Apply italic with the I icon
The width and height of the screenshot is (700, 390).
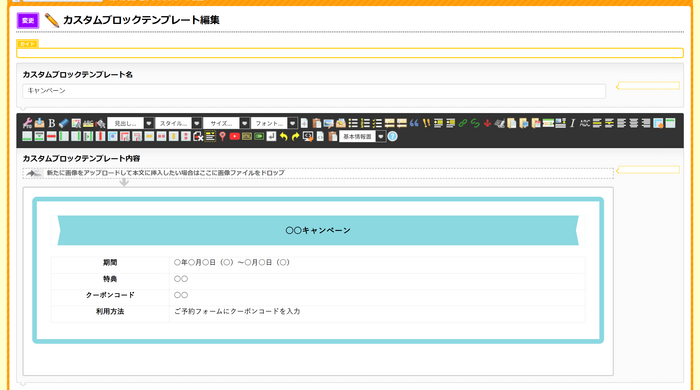573,123
